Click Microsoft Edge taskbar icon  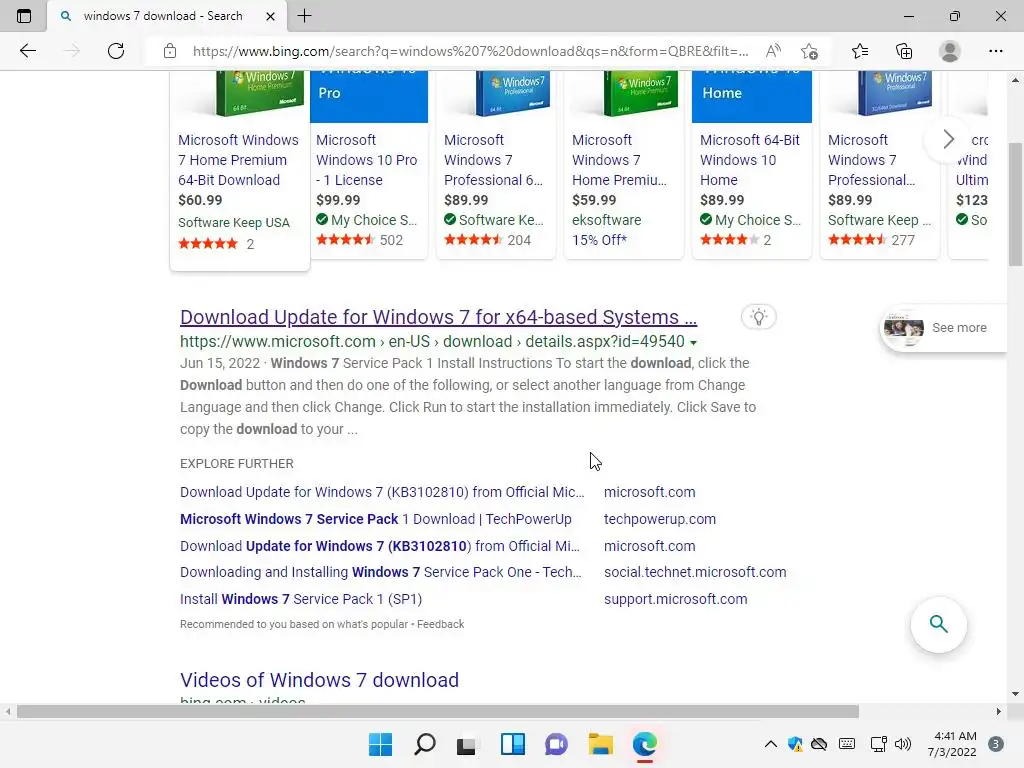click(645, 744)
